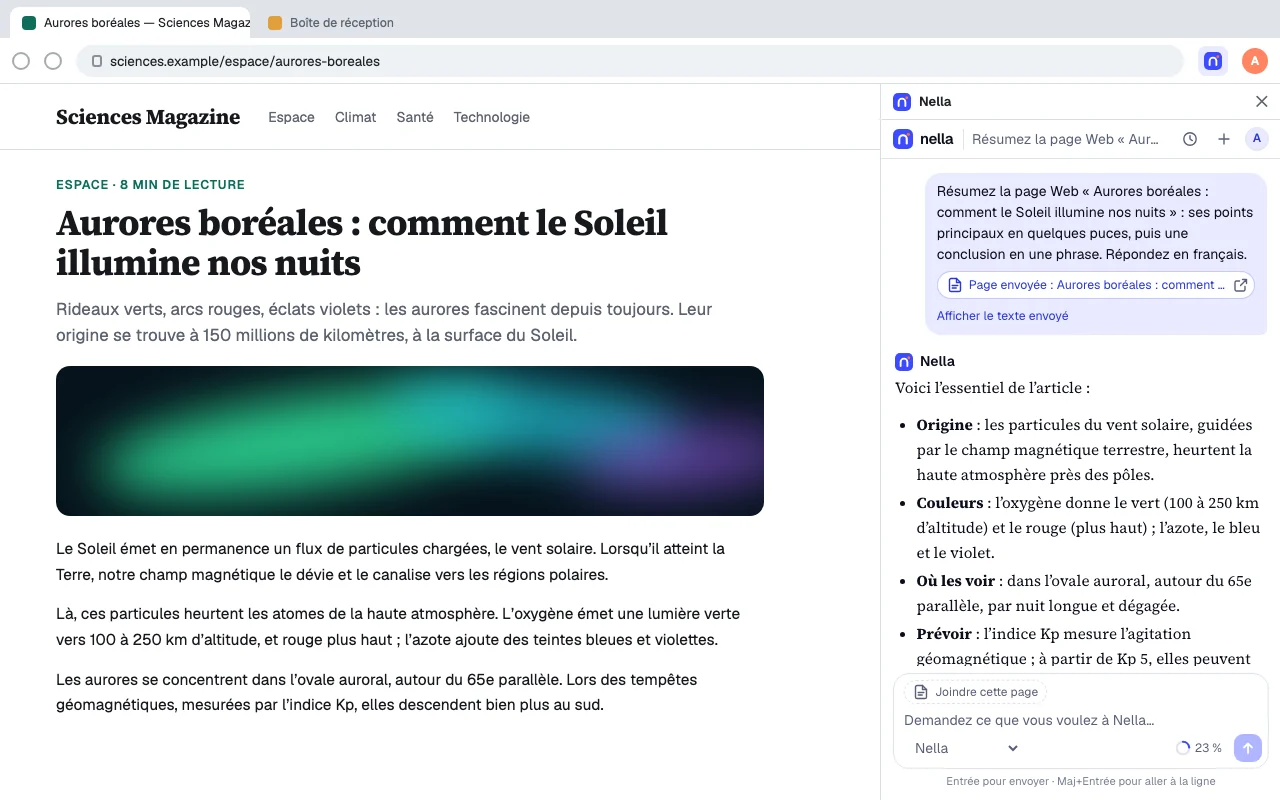The image size is (1280, 800).
Task: Click the aurora borealis article image
Action: click(410, 441)
